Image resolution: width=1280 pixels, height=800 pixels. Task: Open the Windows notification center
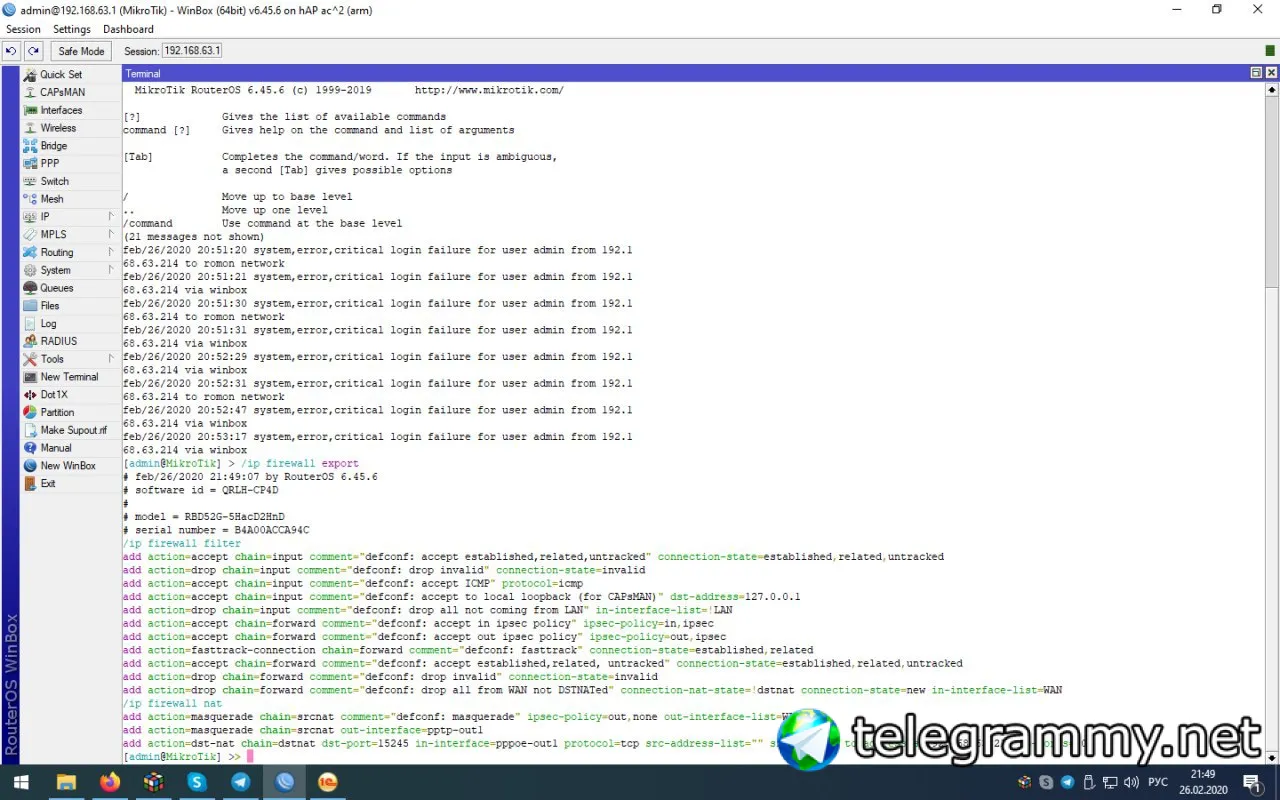point(1251,782)
